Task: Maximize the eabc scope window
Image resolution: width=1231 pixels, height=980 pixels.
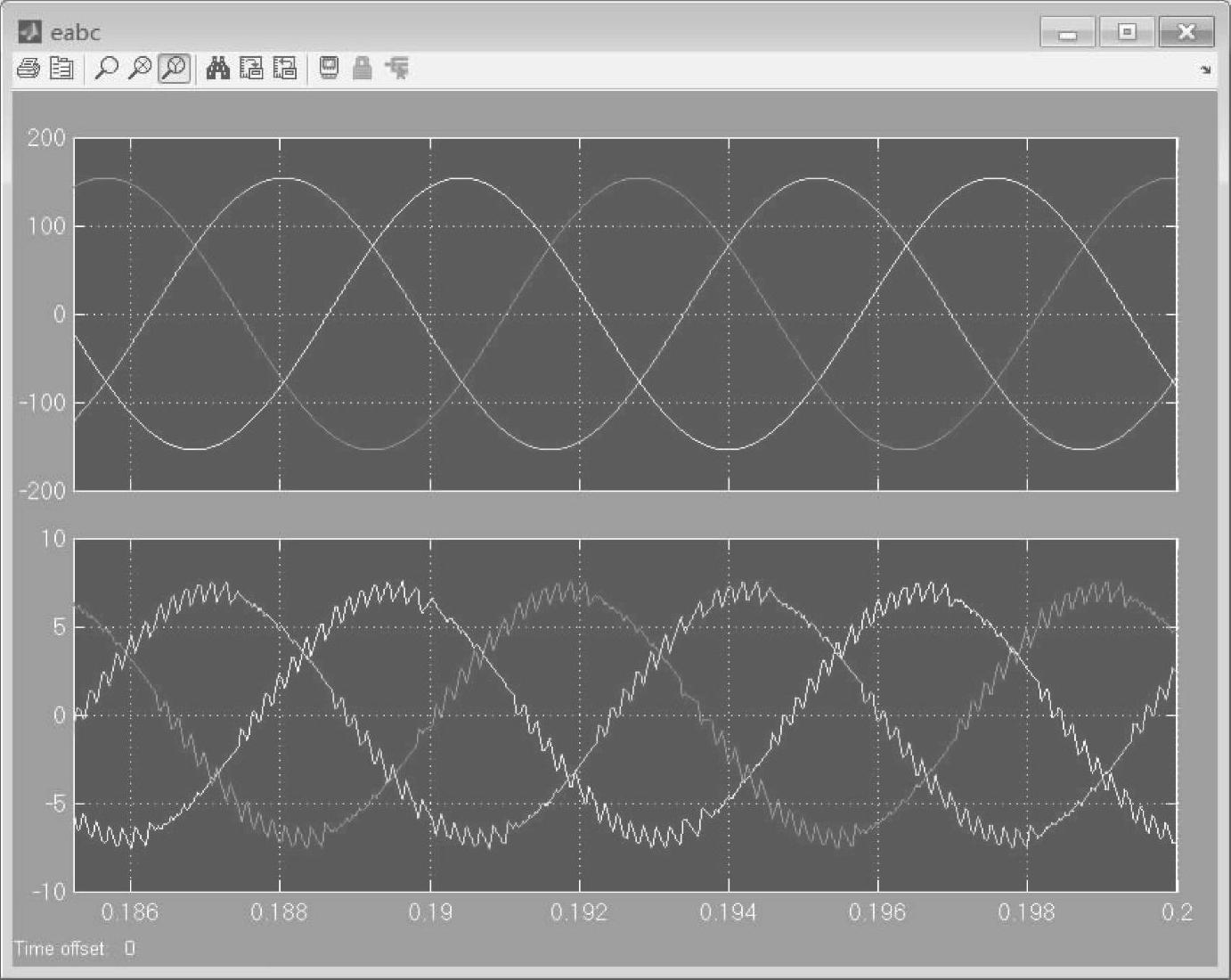Action: (x=1127, y=33)
